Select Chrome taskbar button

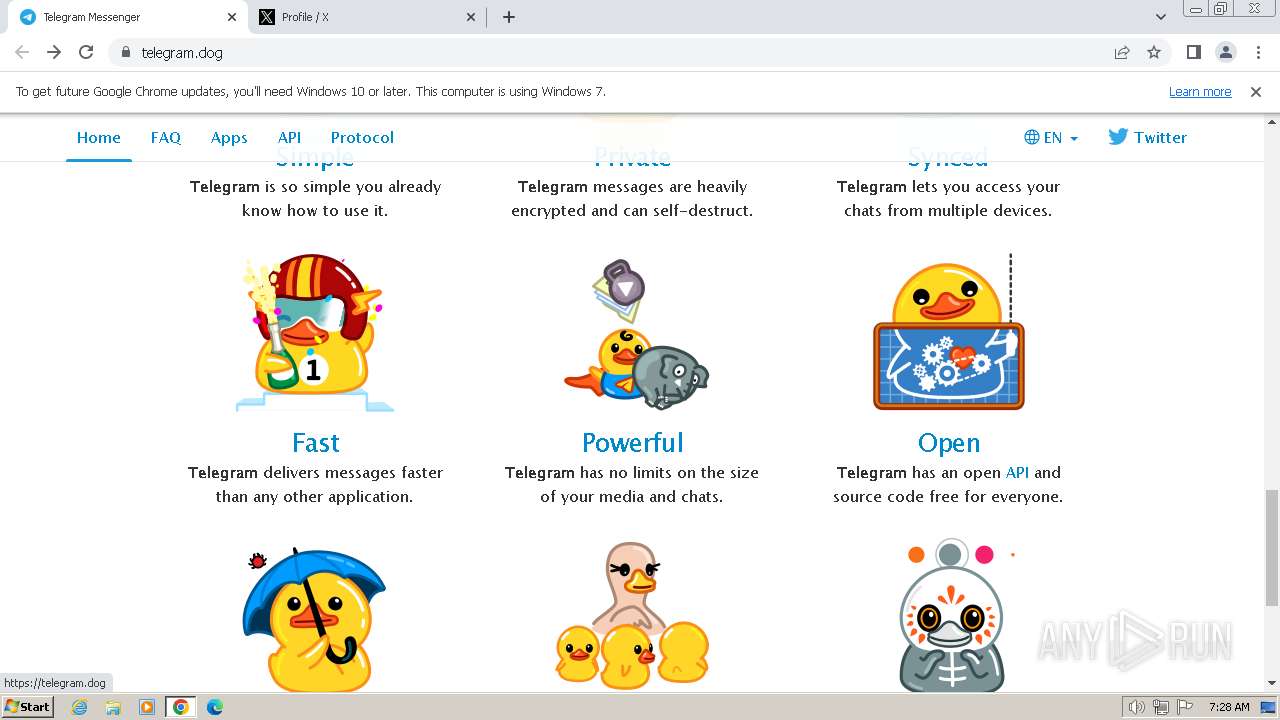click(x=181, y=707)
